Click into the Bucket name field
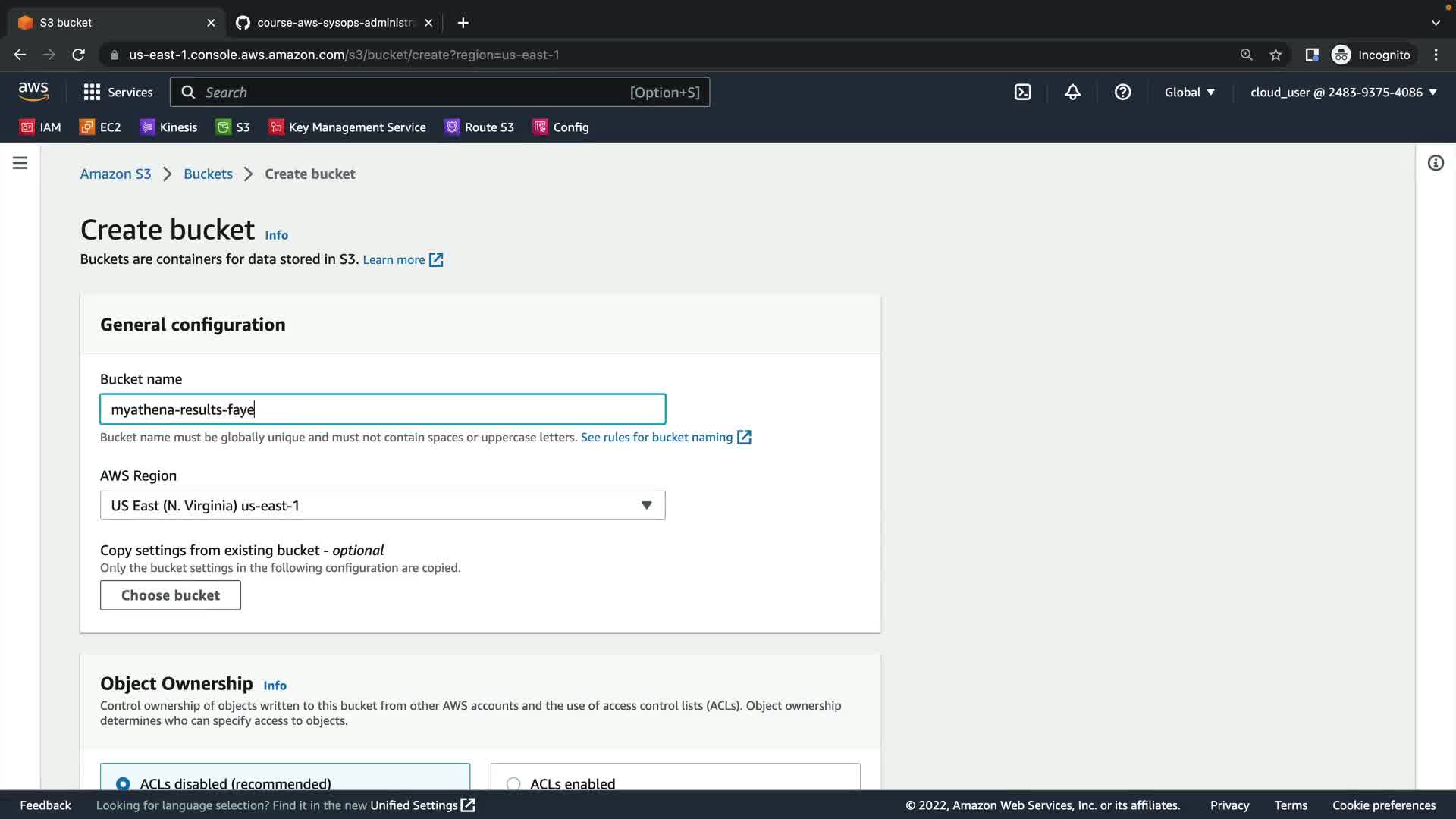 point(382,409)
